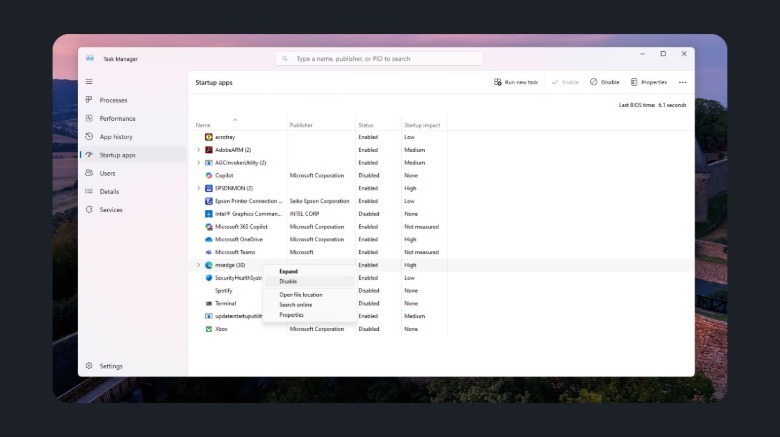780x437 pixels.
Task: Click the Performance sidebar icon
Action: click(89, 118)
